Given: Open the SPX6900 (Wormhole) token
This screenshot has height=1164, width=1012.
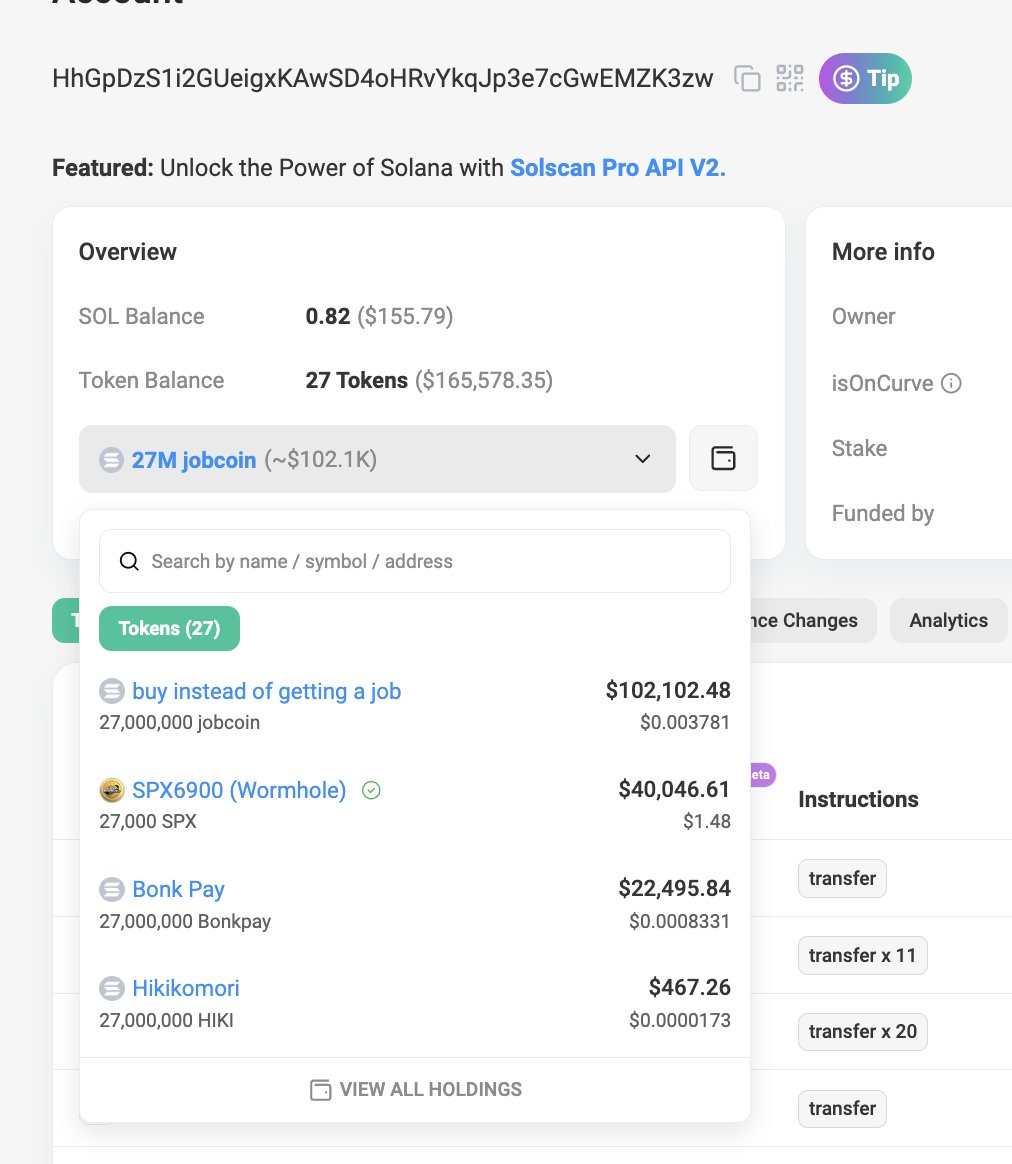Looking at the screenshot, I should 239,790.
